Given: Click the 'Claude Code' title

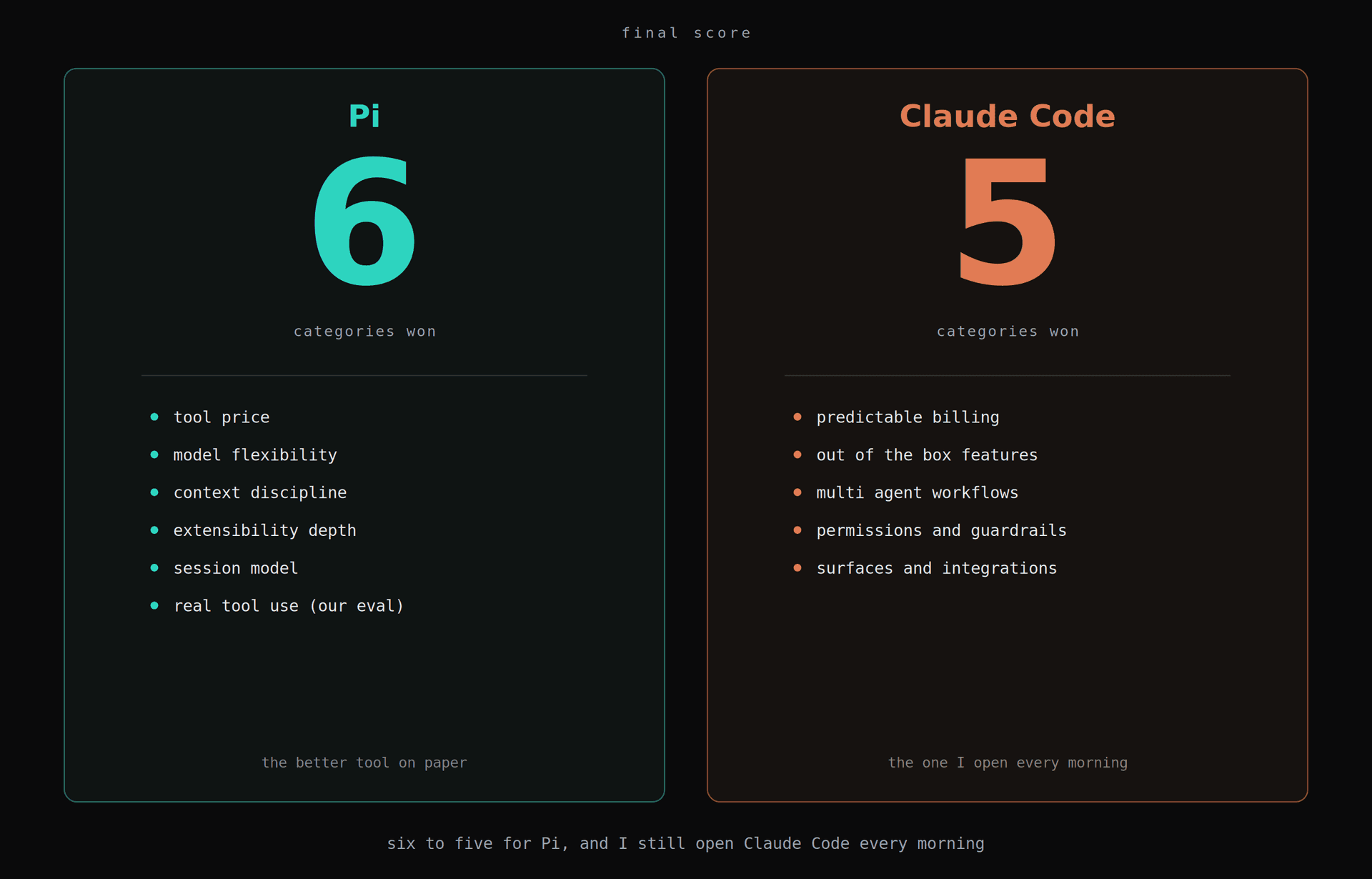Looking at the screenshot, I should pos(1008,116).
